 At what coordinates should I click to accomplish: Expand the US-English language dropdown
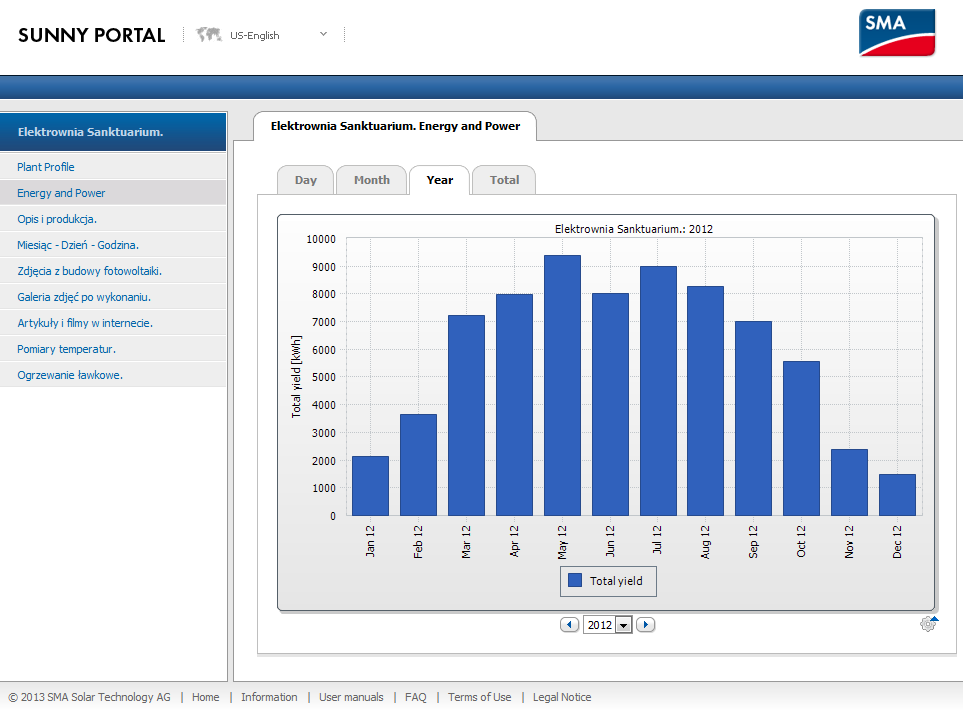pyautogui.click(x=323, y=34)
